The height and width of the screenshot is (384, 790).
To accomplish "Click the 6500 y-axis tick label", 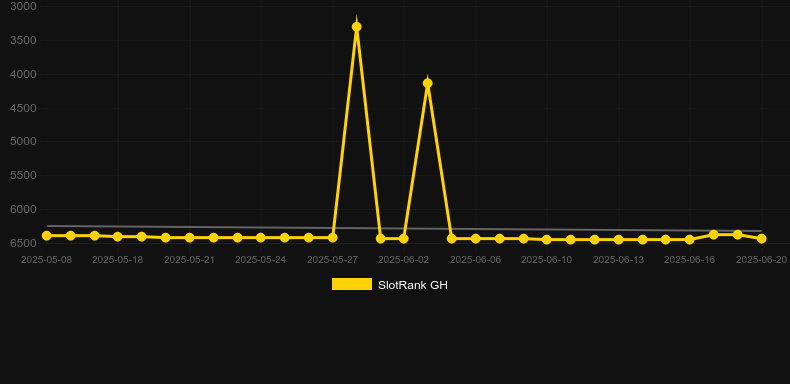I will click(23, 243).
